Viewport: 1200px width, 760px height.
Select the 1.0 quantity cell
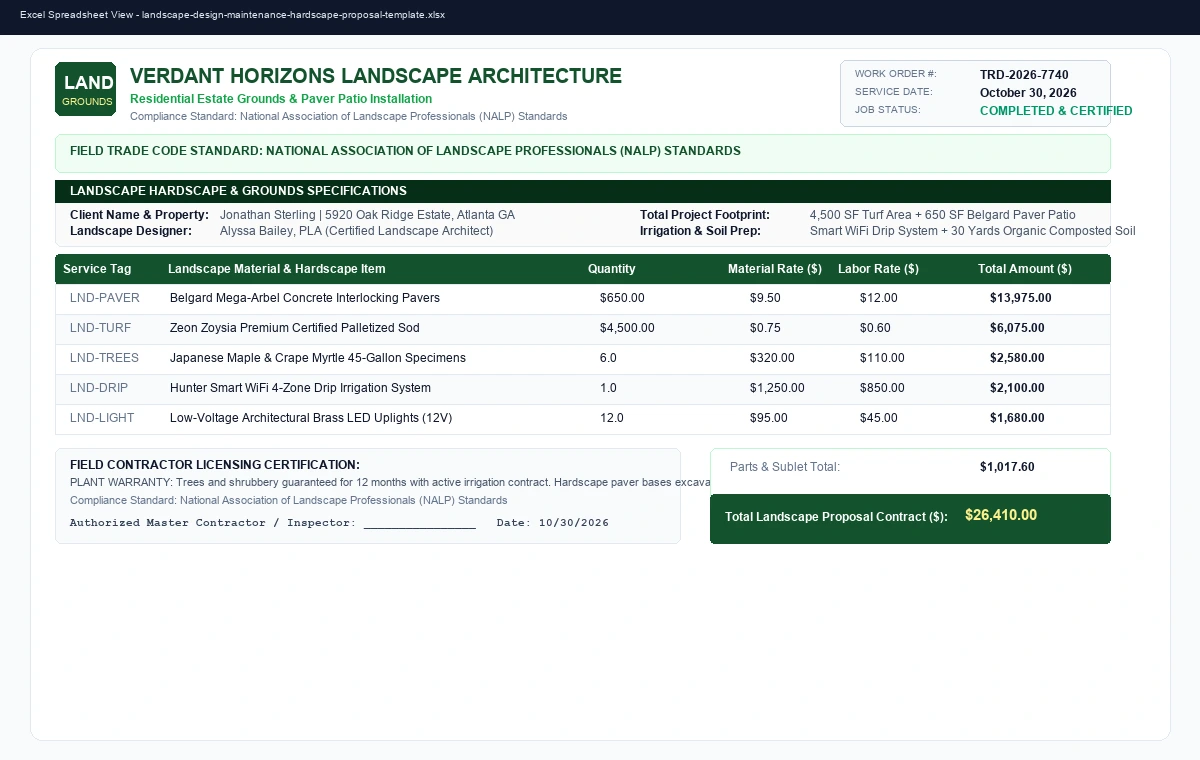(608, 388)
